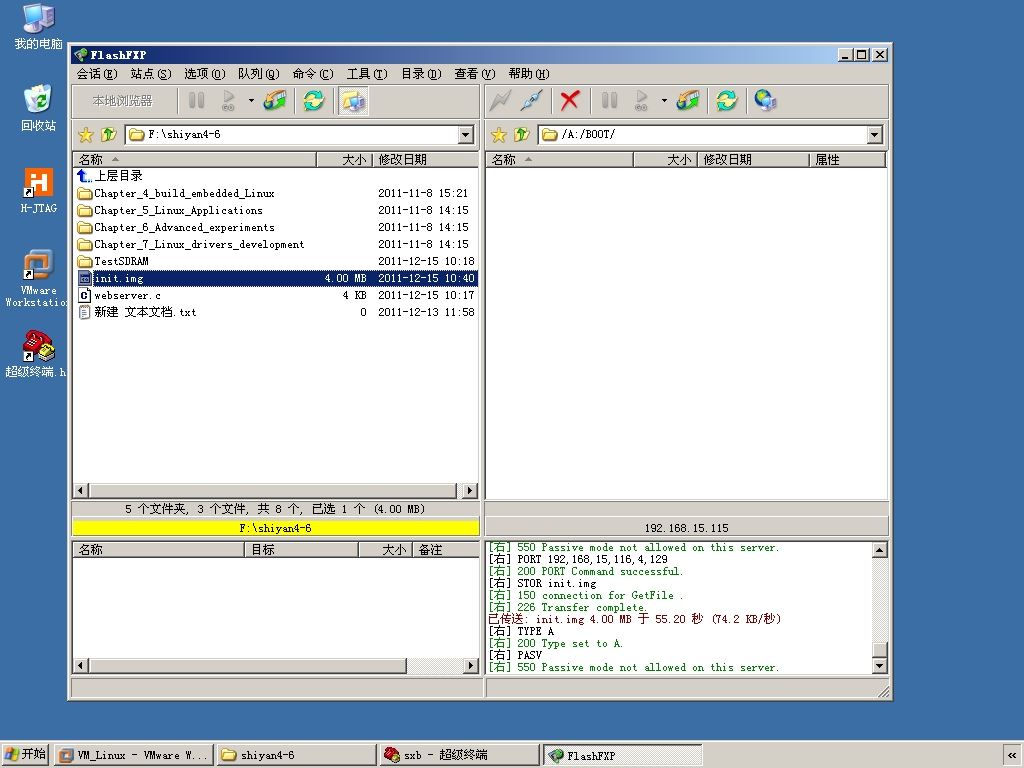Refresh the local file list
This screenshot has height=768, width=1024.
pyautogui.click(x=313, y=101)
